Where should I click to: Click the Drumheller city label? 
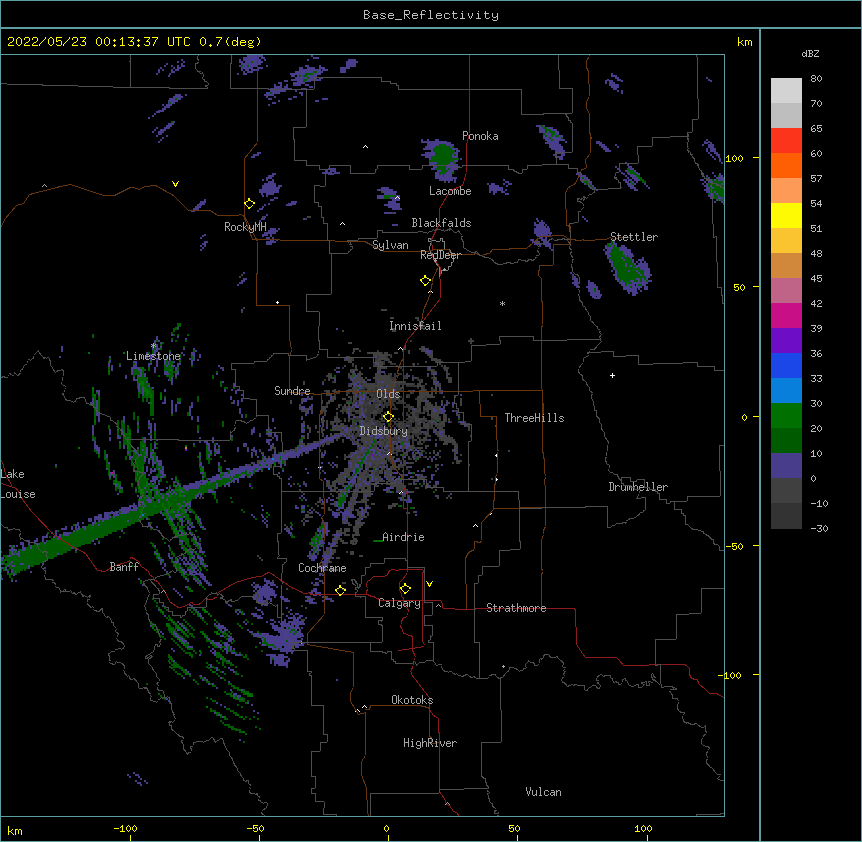coord(638,487)
